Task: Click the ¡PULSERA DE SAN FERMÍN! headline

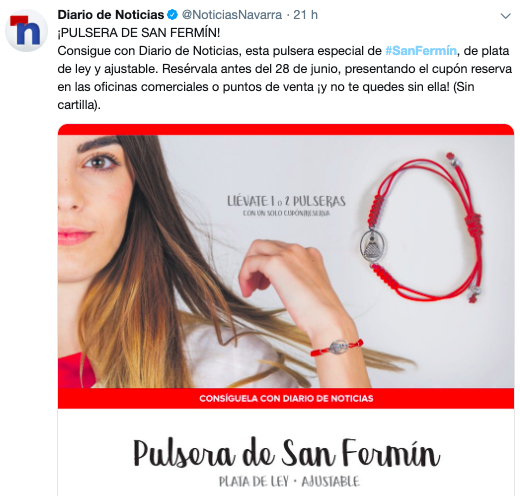Action: (139, 33)
